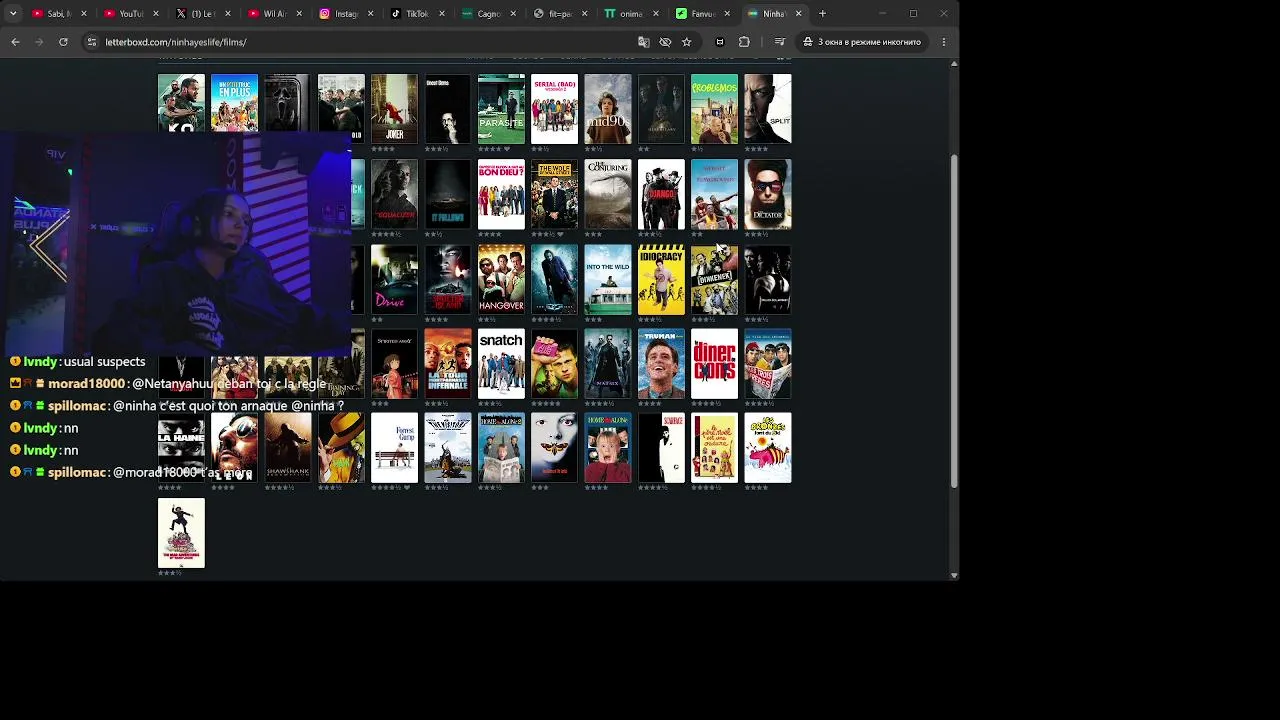Switch to the Cagnotte tab
The image size is (1280, 720).
pos(488,14)
